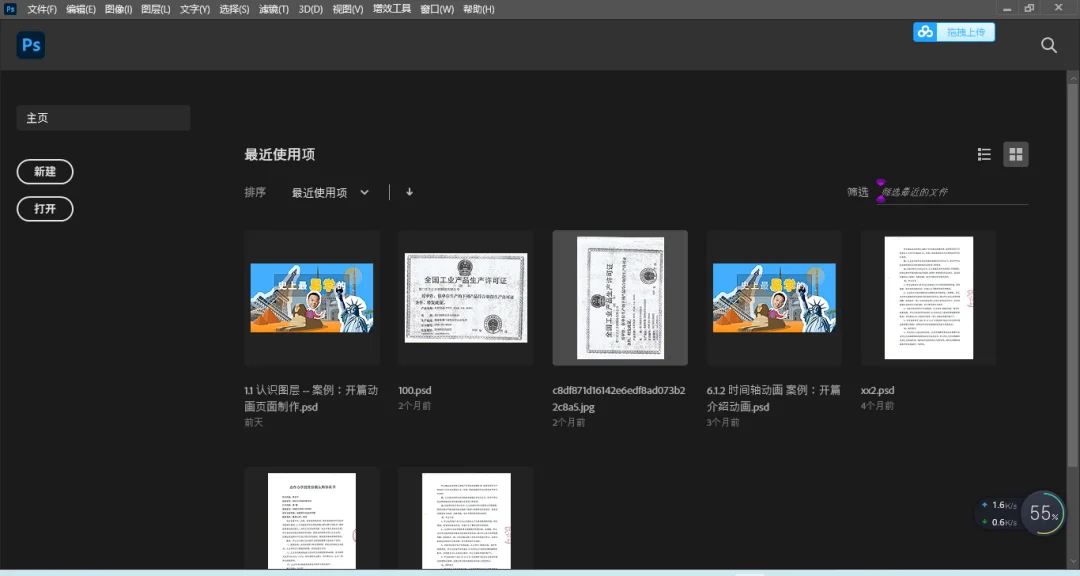Click the 1.6K/s upload speed indicator

pyautogui.click(x=1000, y=505)
